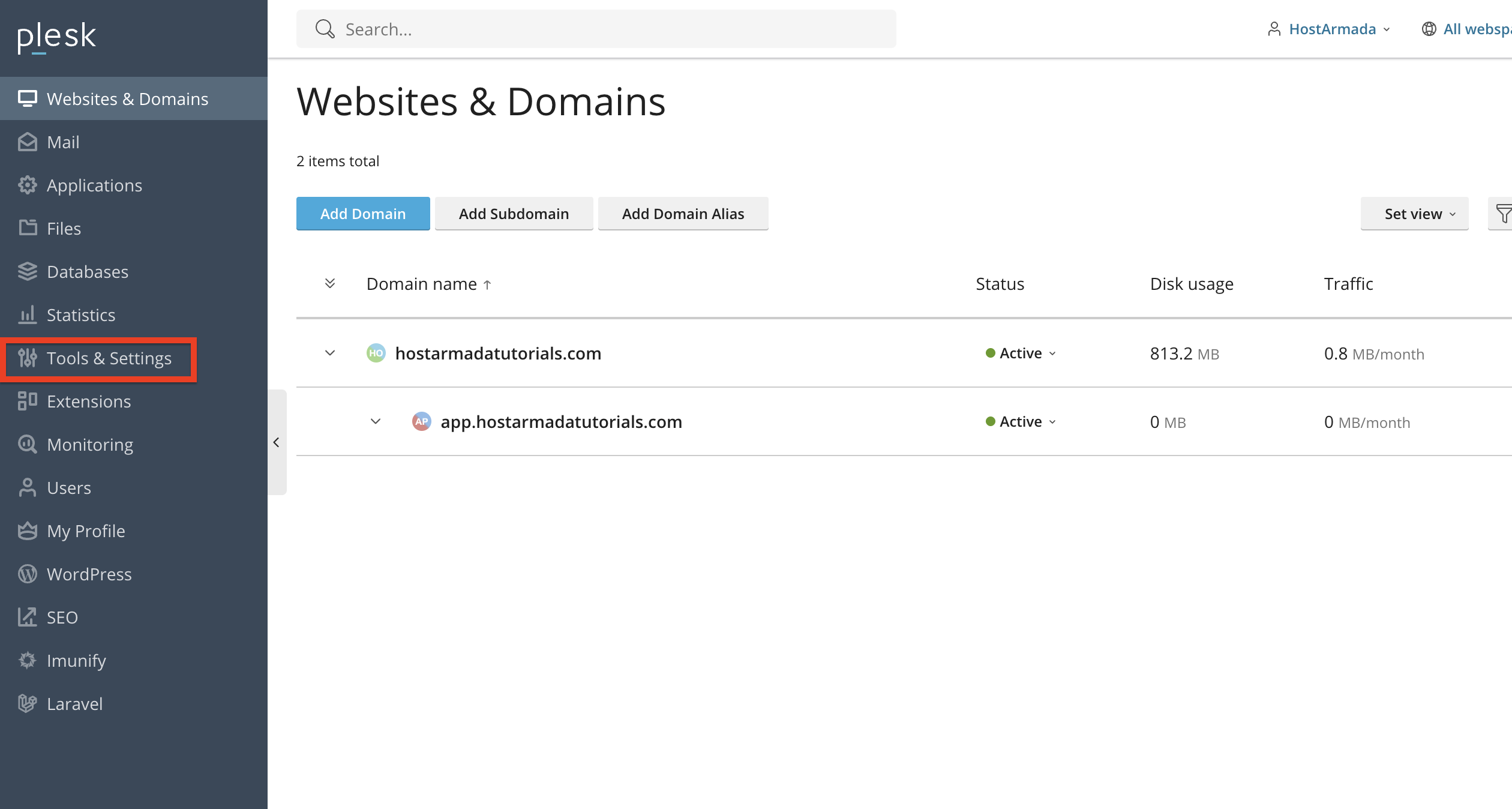The width and height of the screenshot is (1512, 809).
Task: Click the Databases stack icon
Action: 28,271
